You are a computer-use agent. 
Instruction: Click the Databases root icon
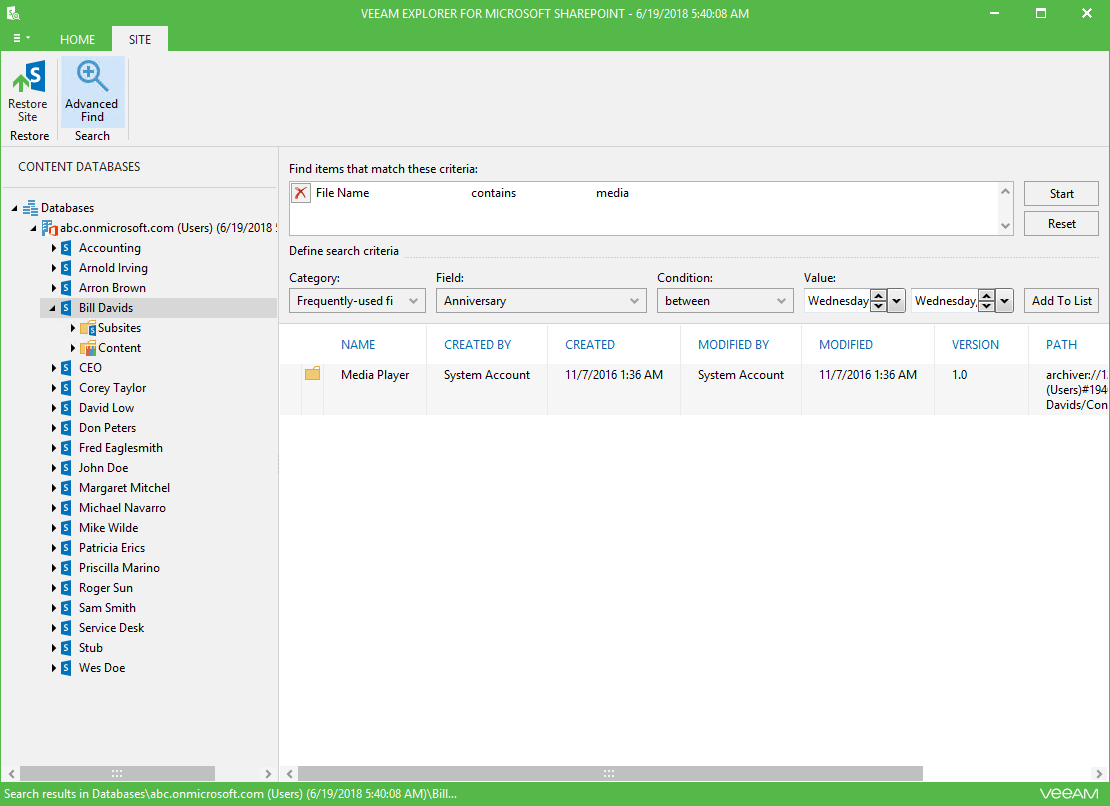(30, 207)
